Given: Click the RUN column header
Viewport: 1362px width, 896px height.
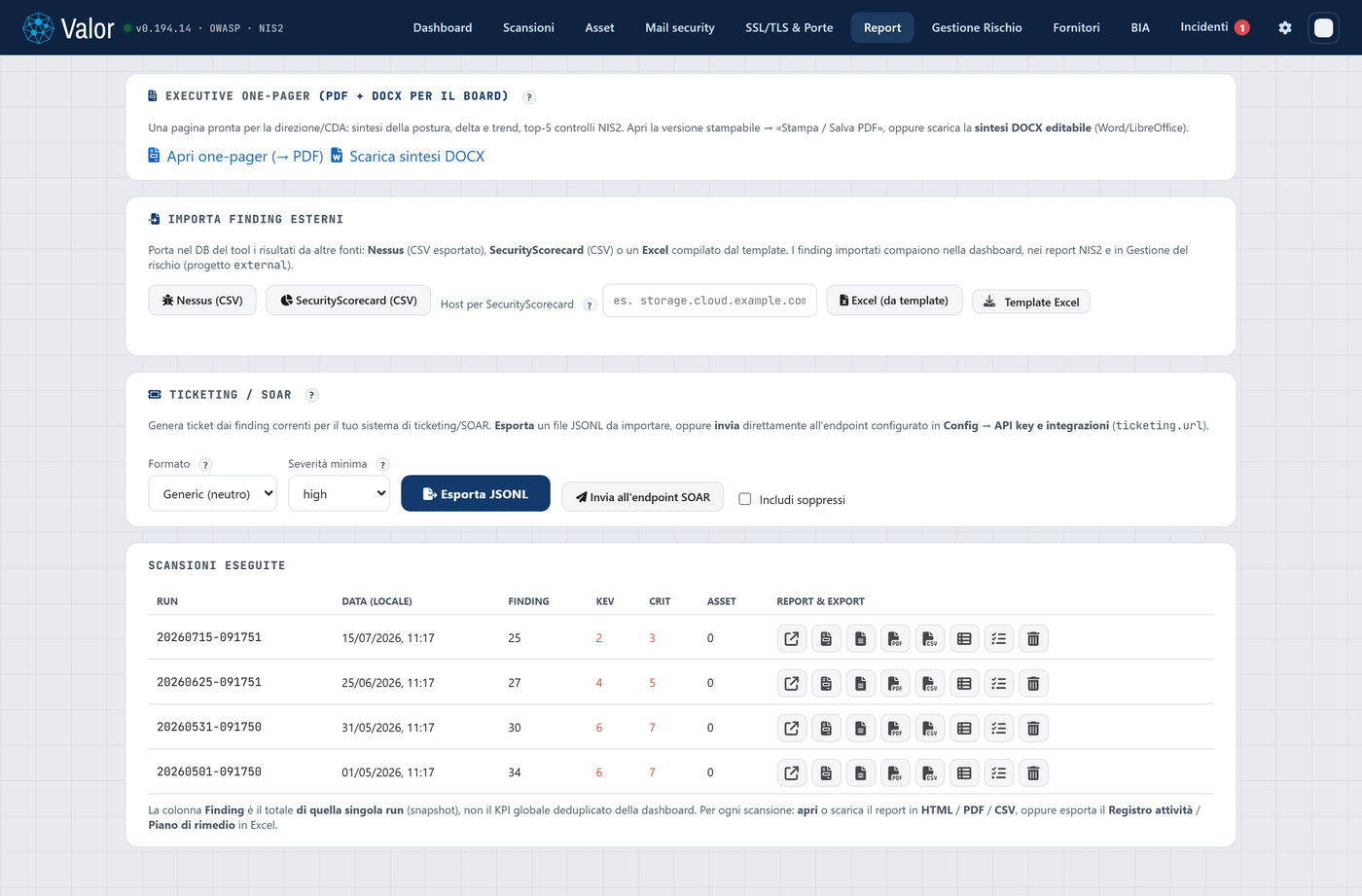Looking at the screenshot, I should pos(167,601).
